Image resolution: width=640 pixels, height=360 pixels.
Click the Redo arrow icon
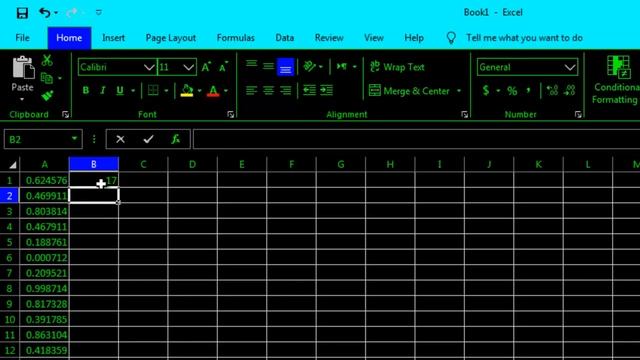[72, 13]
